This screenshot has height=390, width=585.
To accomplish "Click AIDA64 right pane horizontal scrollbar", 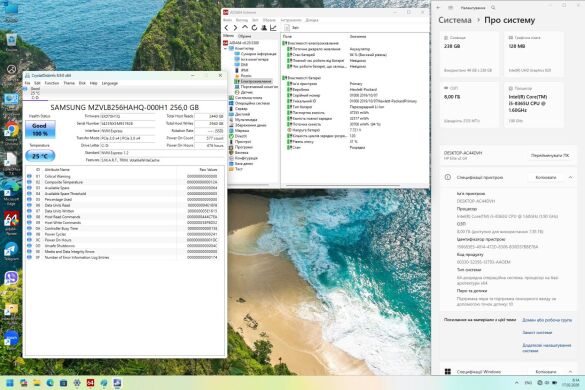I will [x=343, y=185].
